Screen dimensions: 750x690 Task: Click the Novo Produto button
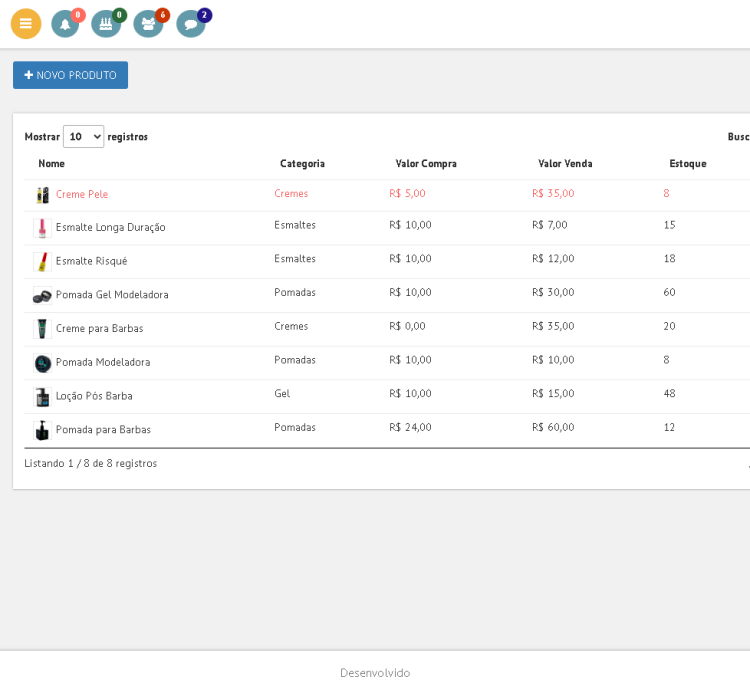pyautogui.click(x=70, y=75)
